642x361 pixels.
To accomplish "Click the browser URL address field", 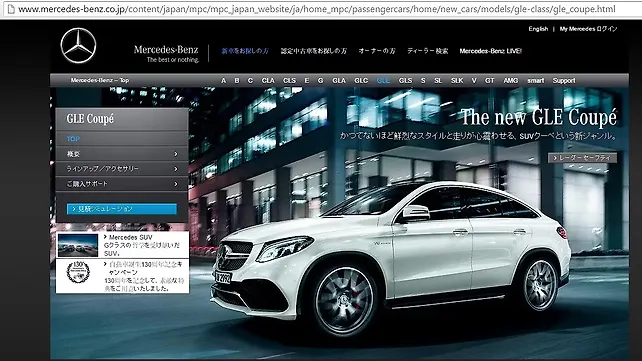I will [317, 9].
